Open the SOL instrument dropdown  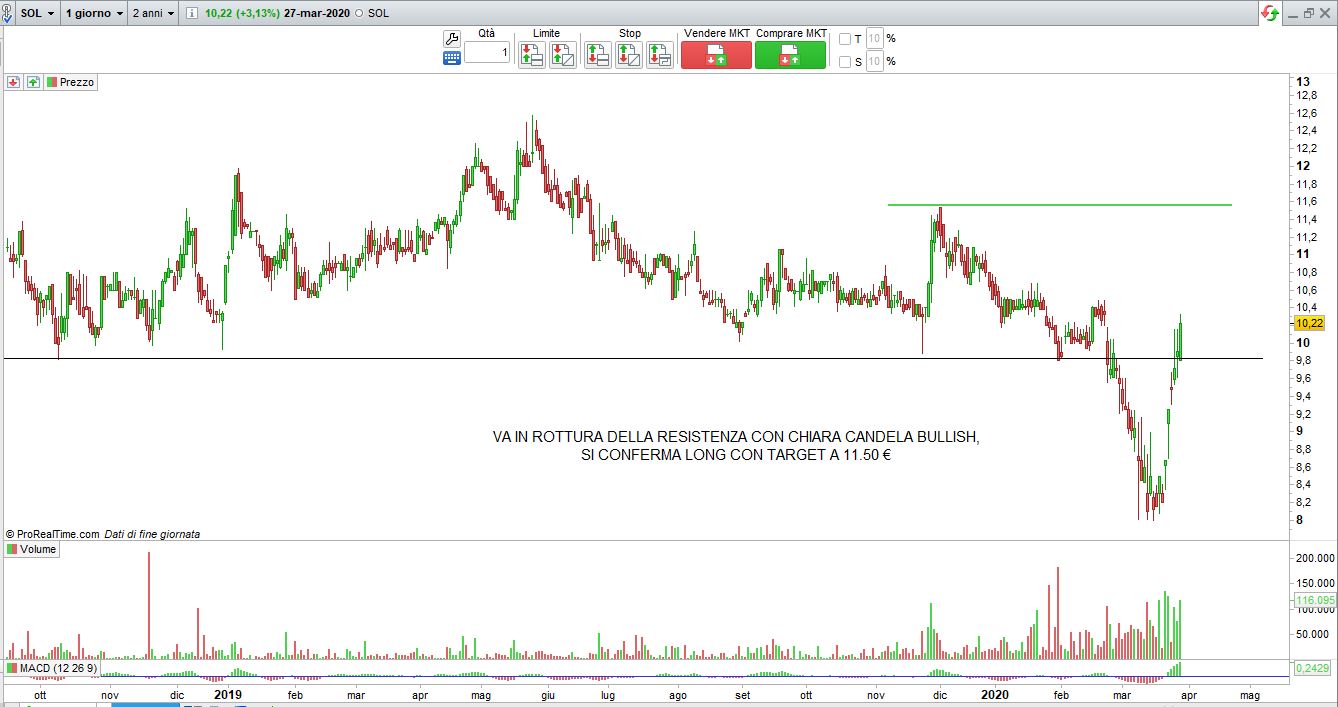pos(38,13)
